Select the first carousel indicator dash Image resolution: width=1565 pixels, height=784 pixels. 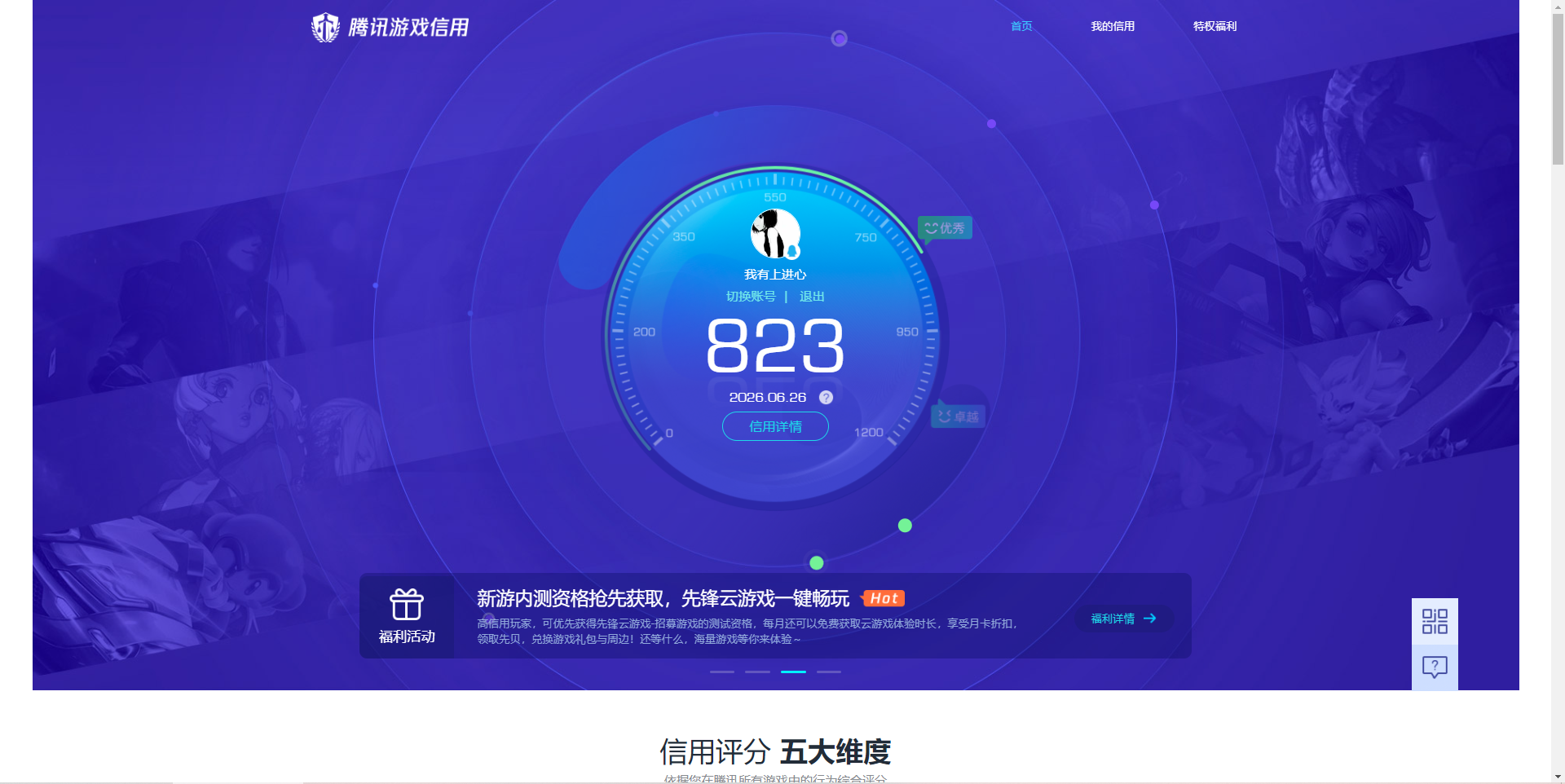(x=722, y=672)
